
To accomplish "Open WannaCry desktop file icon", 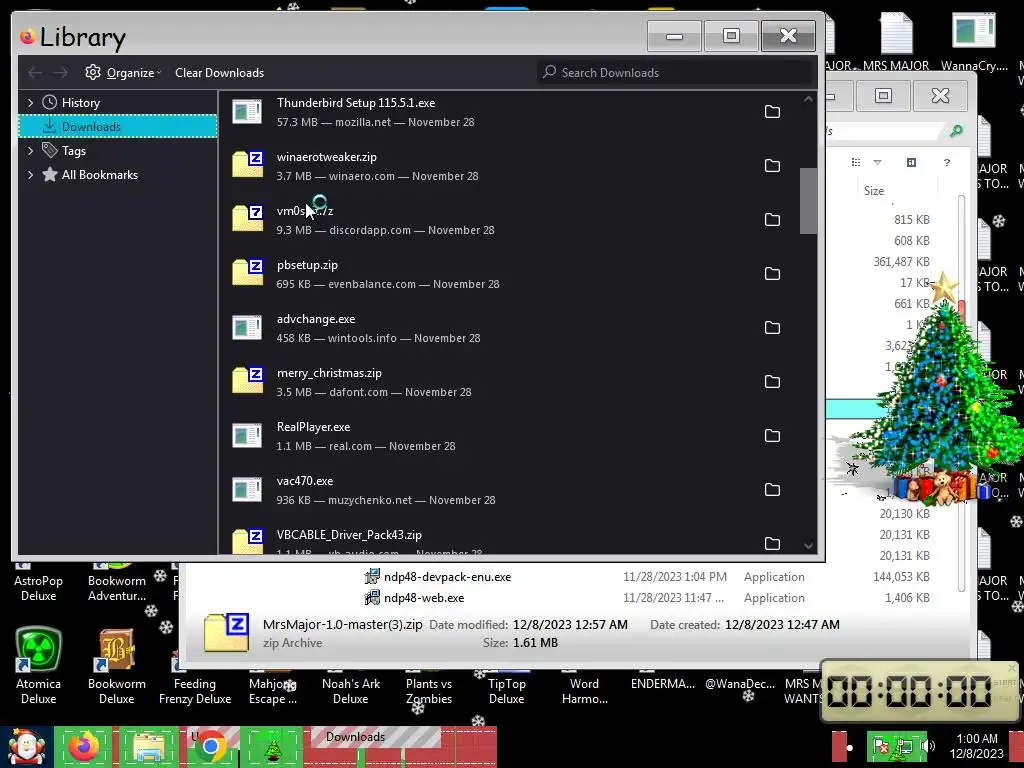I will [973, 40].
